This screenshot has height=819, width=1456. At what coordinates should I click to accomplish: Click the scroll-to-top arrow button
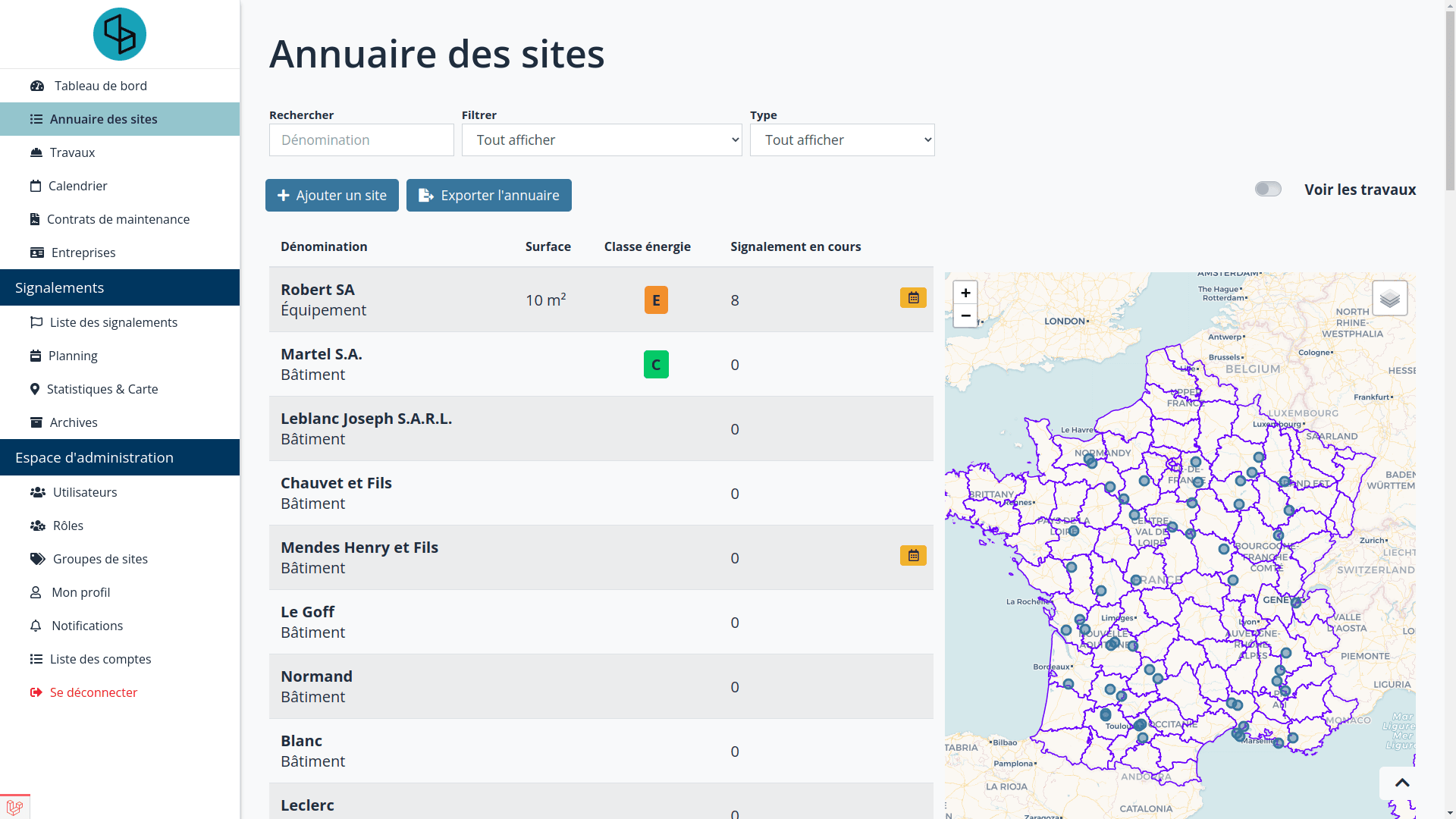tap(1401, 783)
